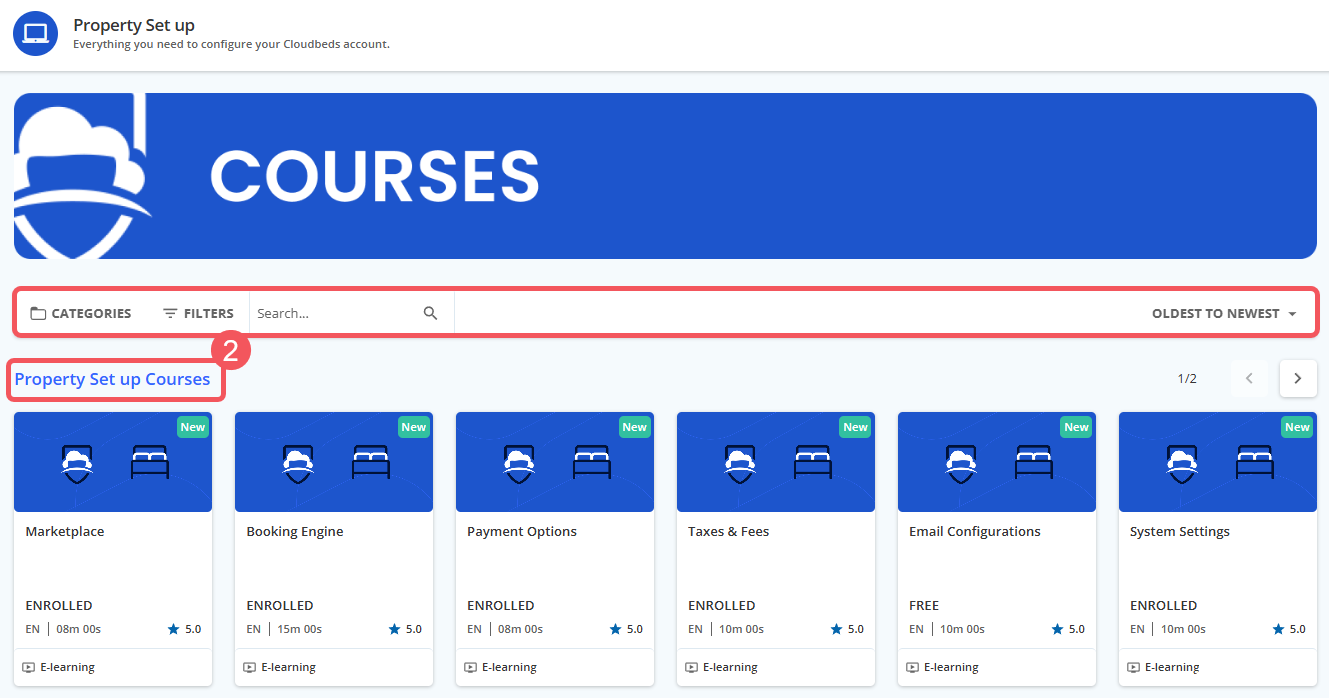This screenshot has width=1329, height=698.
Task: Click the star rating icon on Email Configurations
Action: pyautogui.click(x=1058, y=629)
